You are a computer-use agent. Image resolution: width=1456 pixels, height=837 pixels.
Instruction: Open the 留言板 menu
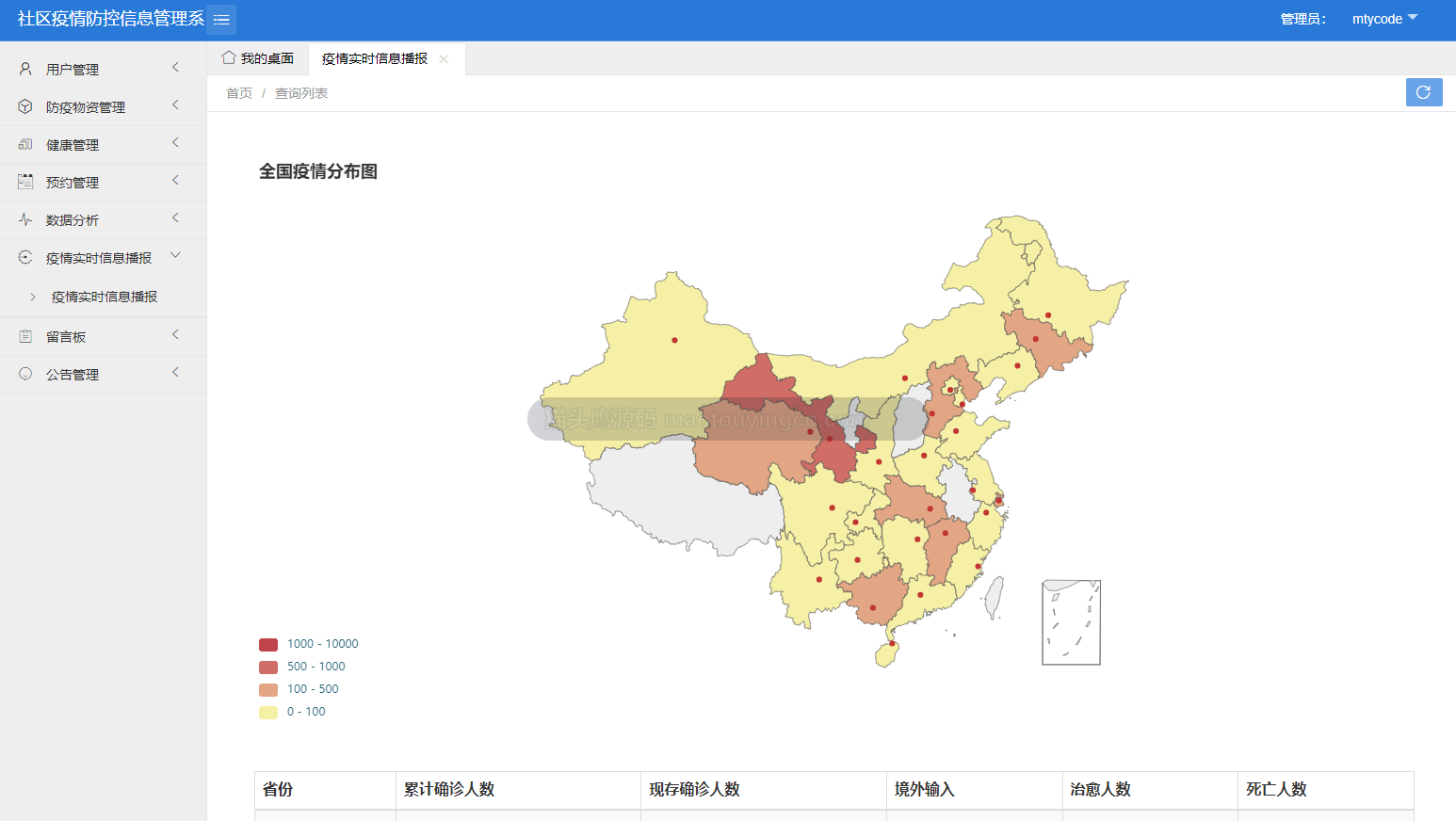103,336
